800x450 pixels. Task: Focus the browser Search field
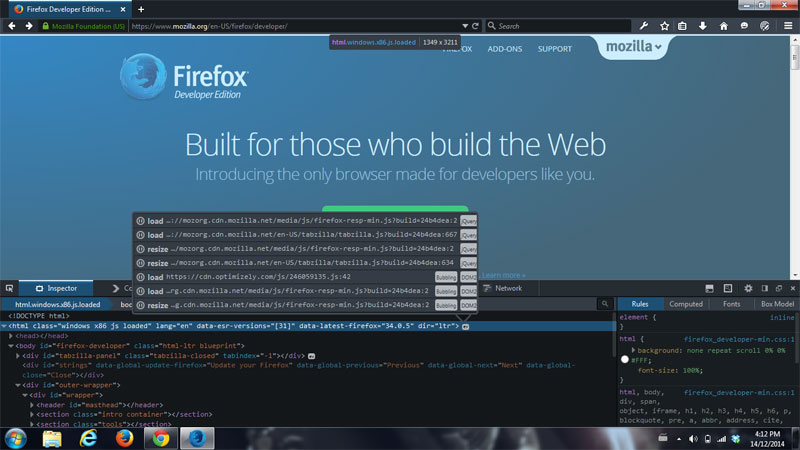pyautogui.click(x=557, y=26)
